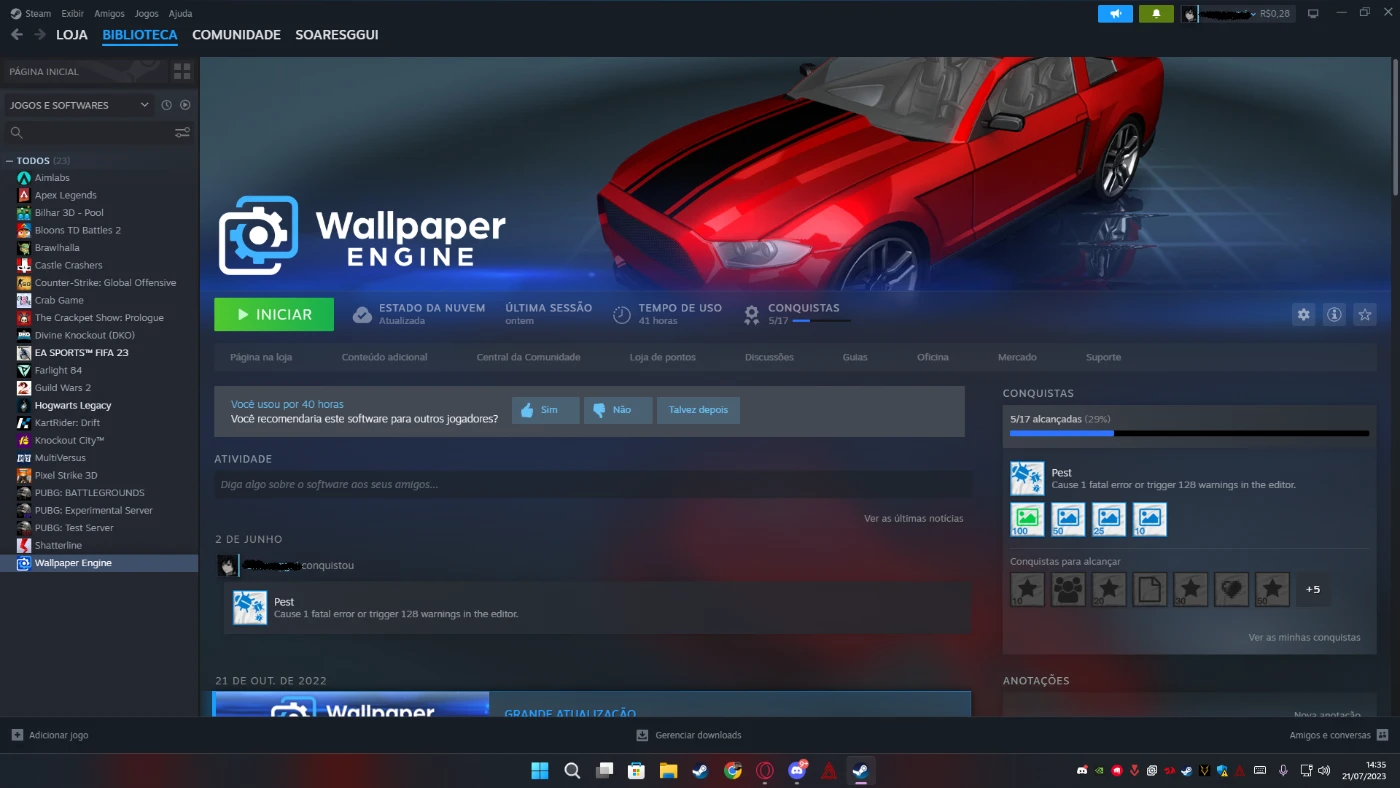Open the Grande Atualização news thumbnail
The height and width of the screenshot is (788, 1400).
(351, 704)
